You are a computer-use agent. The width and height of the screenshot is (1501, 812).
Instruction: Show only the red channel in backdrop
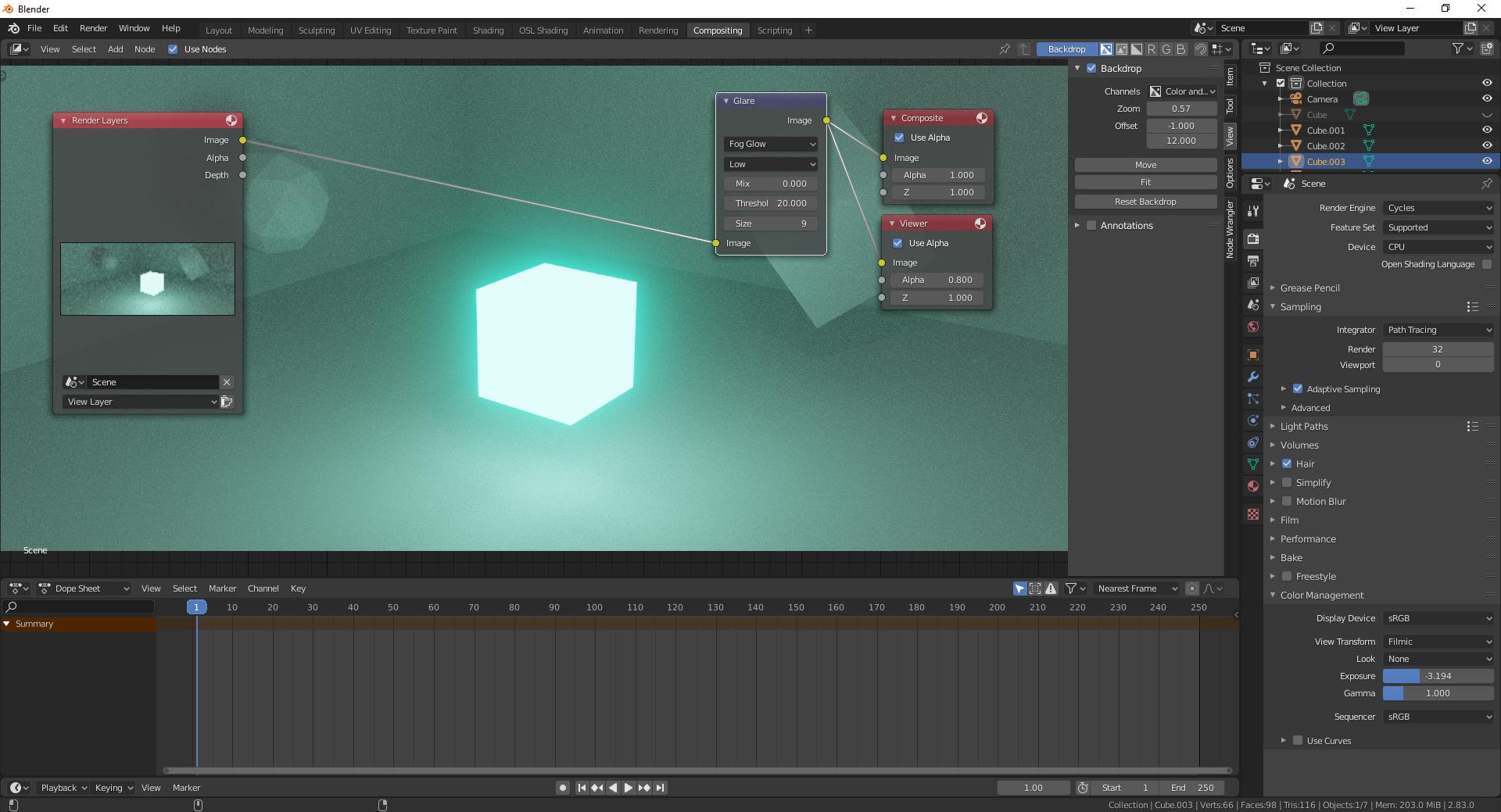click(x=1152, y=49)
